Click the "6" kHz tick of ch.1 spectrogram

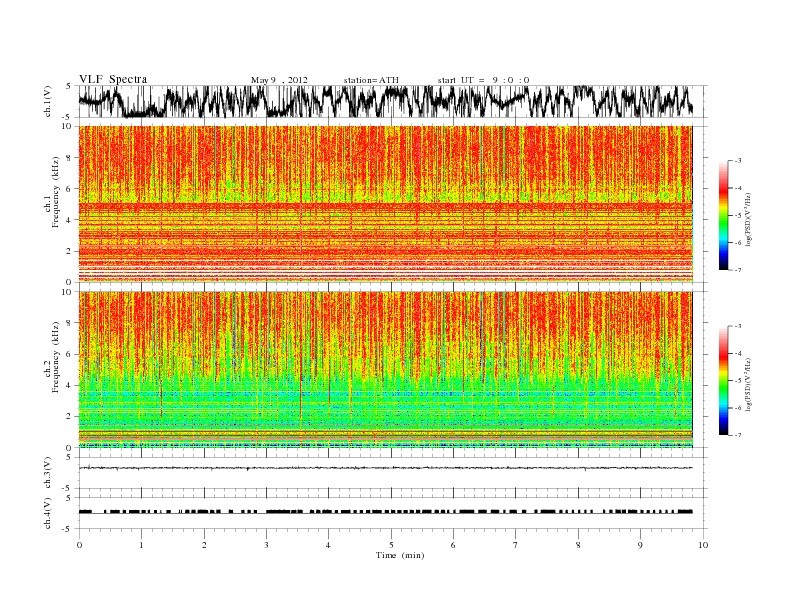click(69, 189)
